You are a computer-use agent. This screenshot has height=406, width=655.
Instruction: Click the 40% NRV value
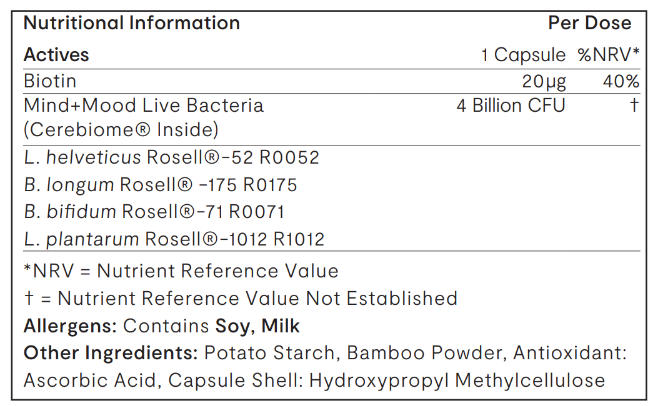click(619, 80)
